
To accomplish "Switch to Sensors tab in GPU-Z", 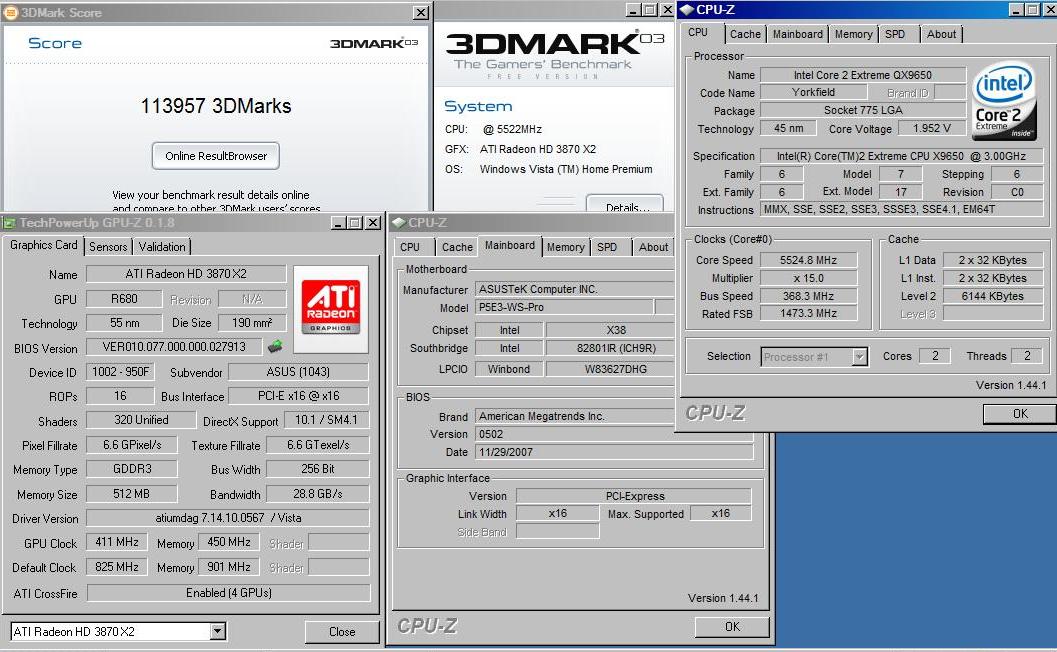I will [x=108, y=247].
